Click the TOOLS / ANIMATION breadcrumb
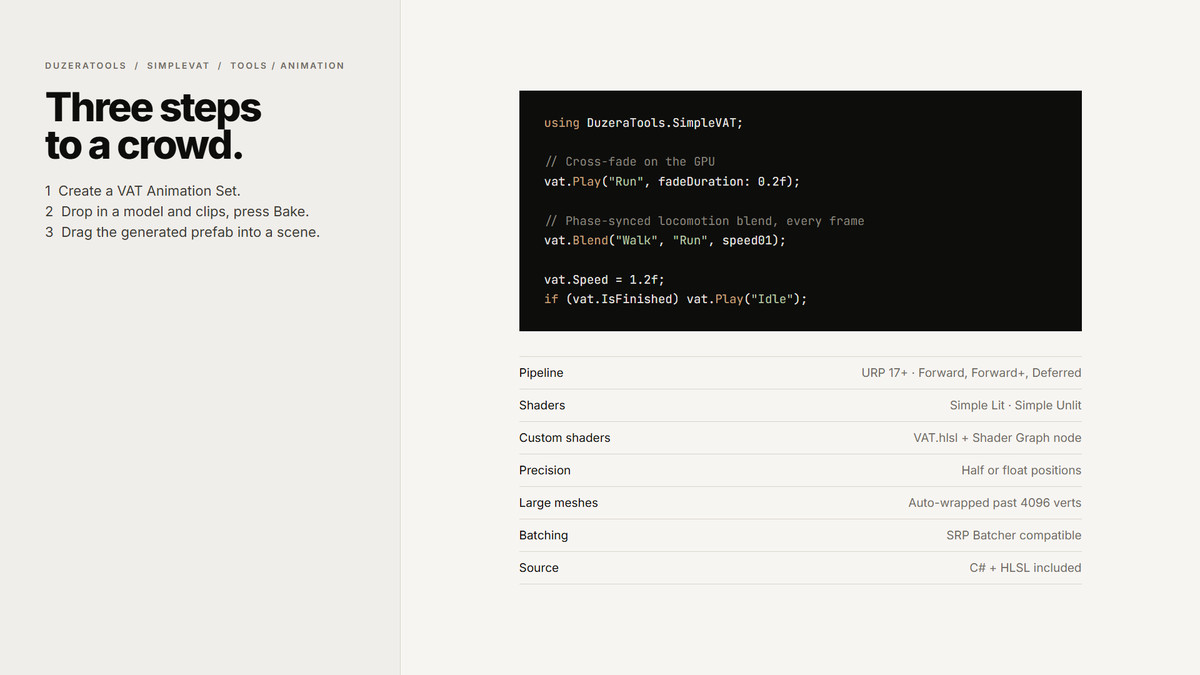Viewport: 1200px width, 675px height. [287, 66]
